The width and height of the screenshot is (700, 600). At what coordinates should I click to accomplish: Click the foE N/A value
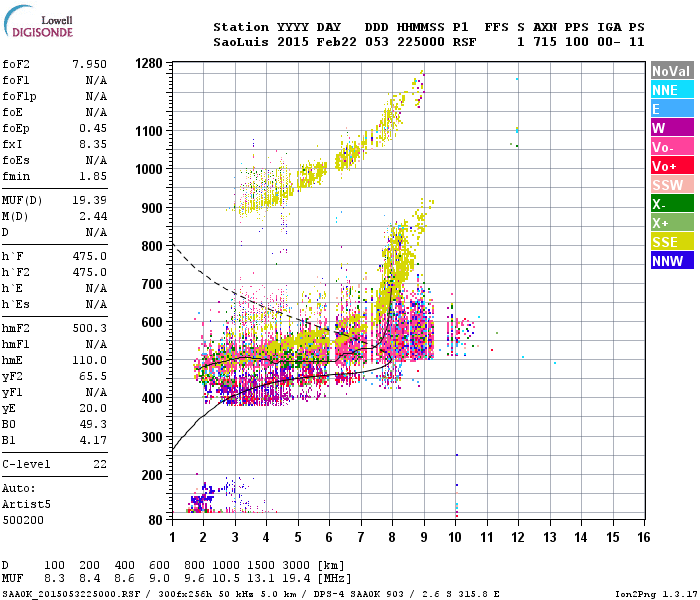(x=96, y=112)
